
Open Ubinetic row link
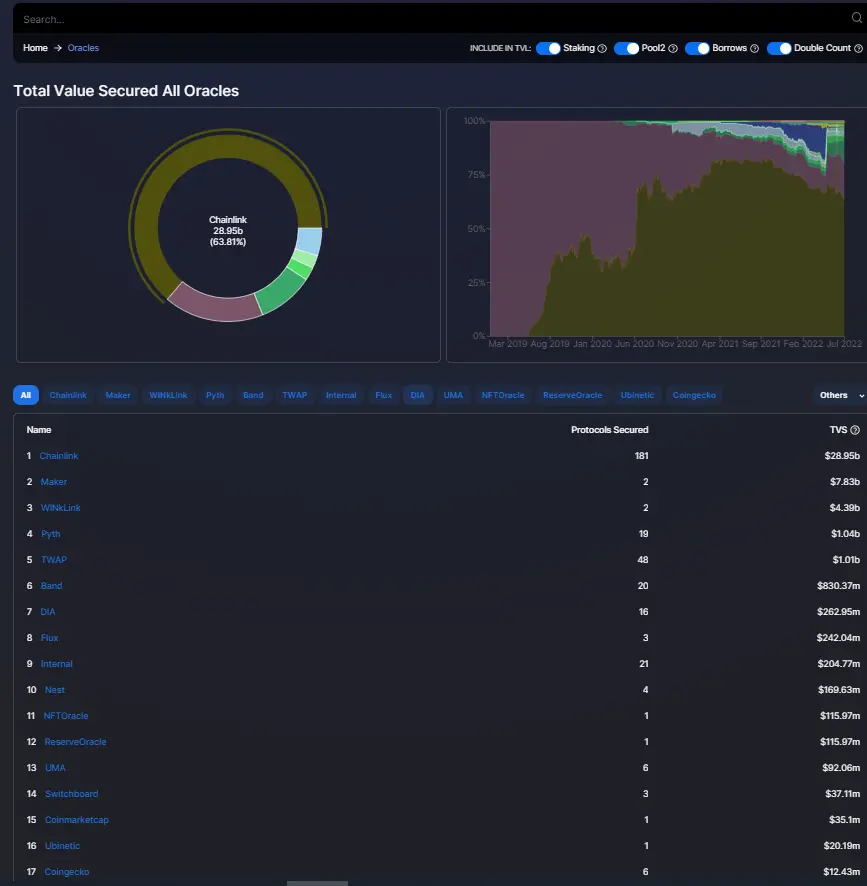[62, 846]
